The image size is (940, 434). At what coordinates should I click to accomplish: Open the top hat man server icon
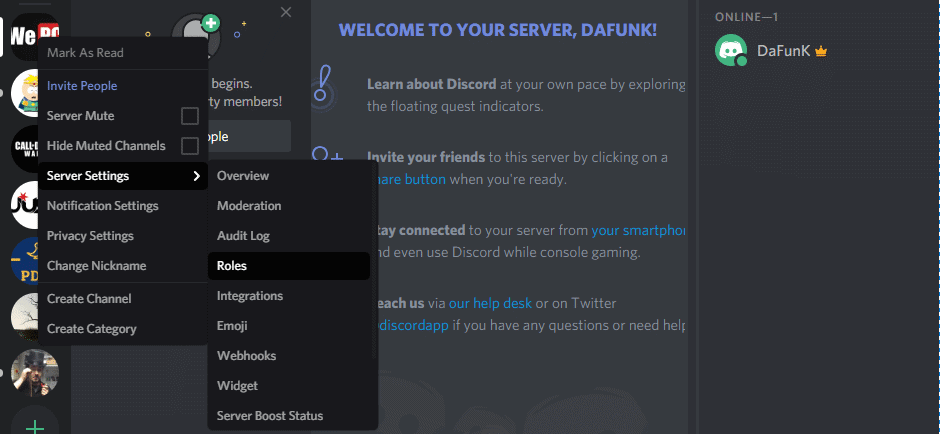click(x=35, y=373)
